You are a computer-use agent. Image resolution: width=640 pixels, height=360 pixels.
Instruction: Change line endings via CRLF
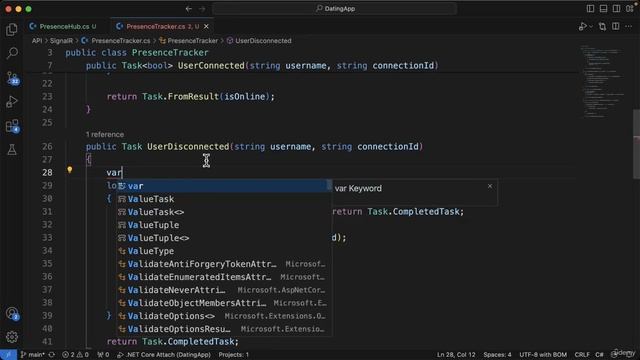coord(582,355)
